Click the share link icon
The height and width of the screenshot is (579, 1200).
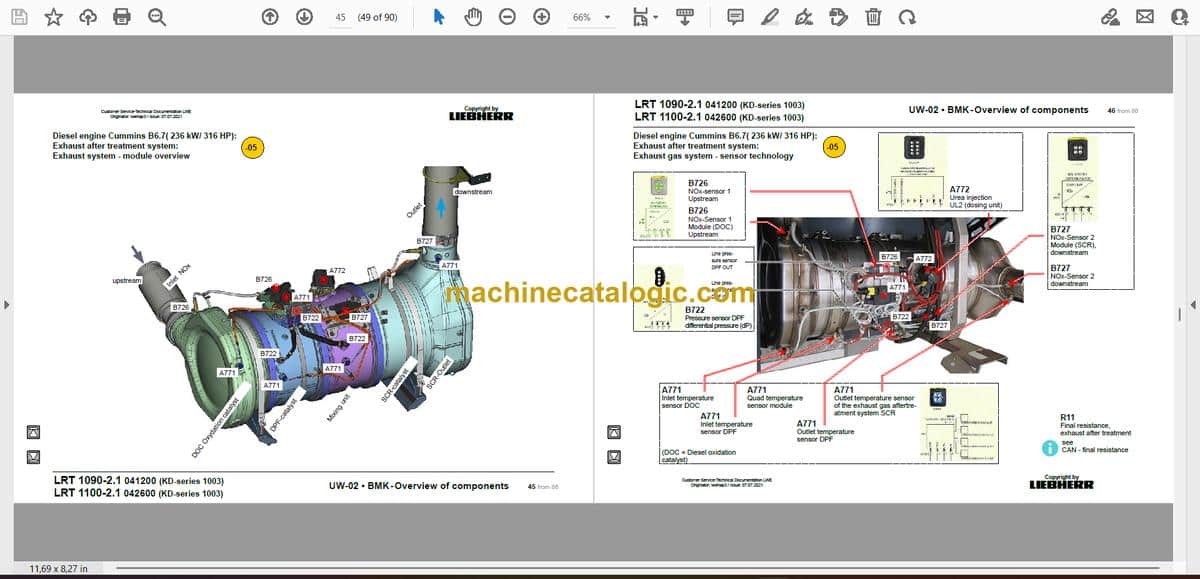[x=1110, y=17]
